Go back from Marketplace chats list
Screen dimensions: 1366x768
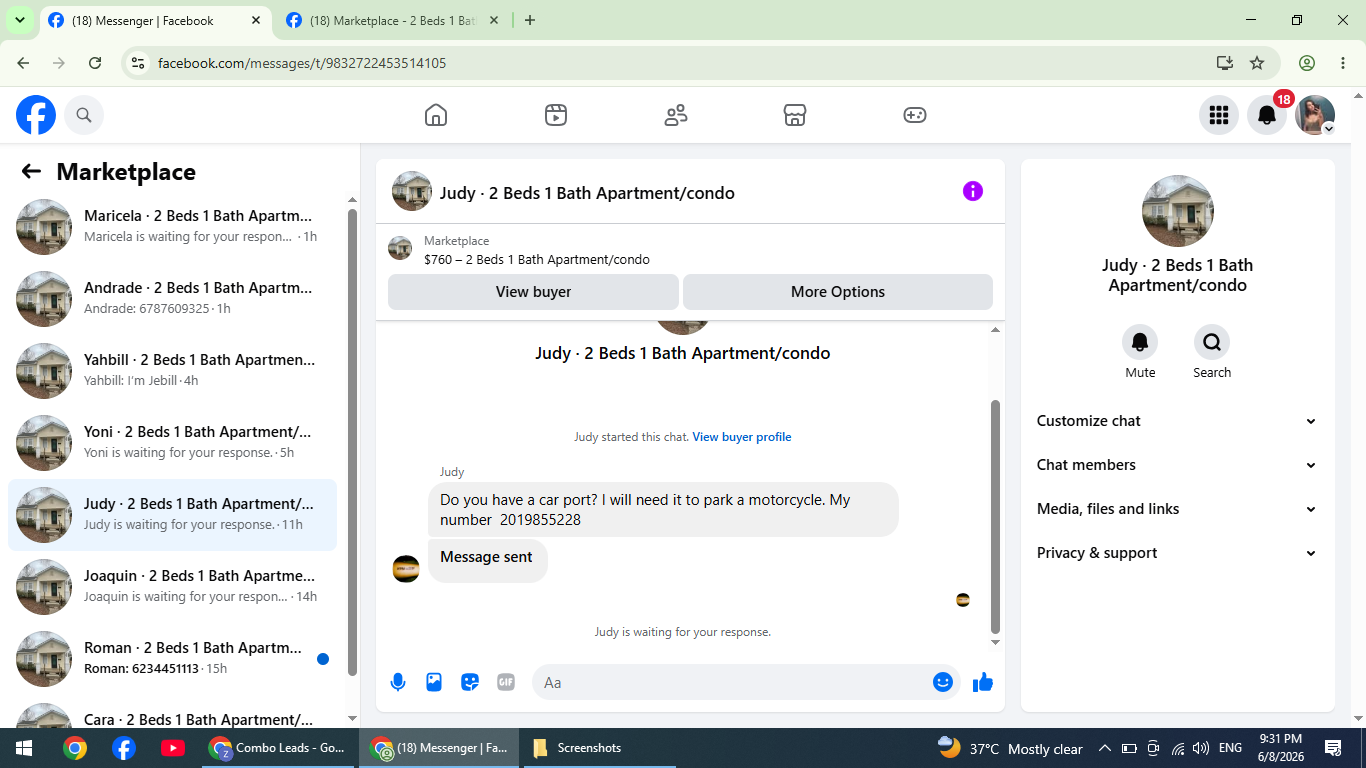coord(31,171)
